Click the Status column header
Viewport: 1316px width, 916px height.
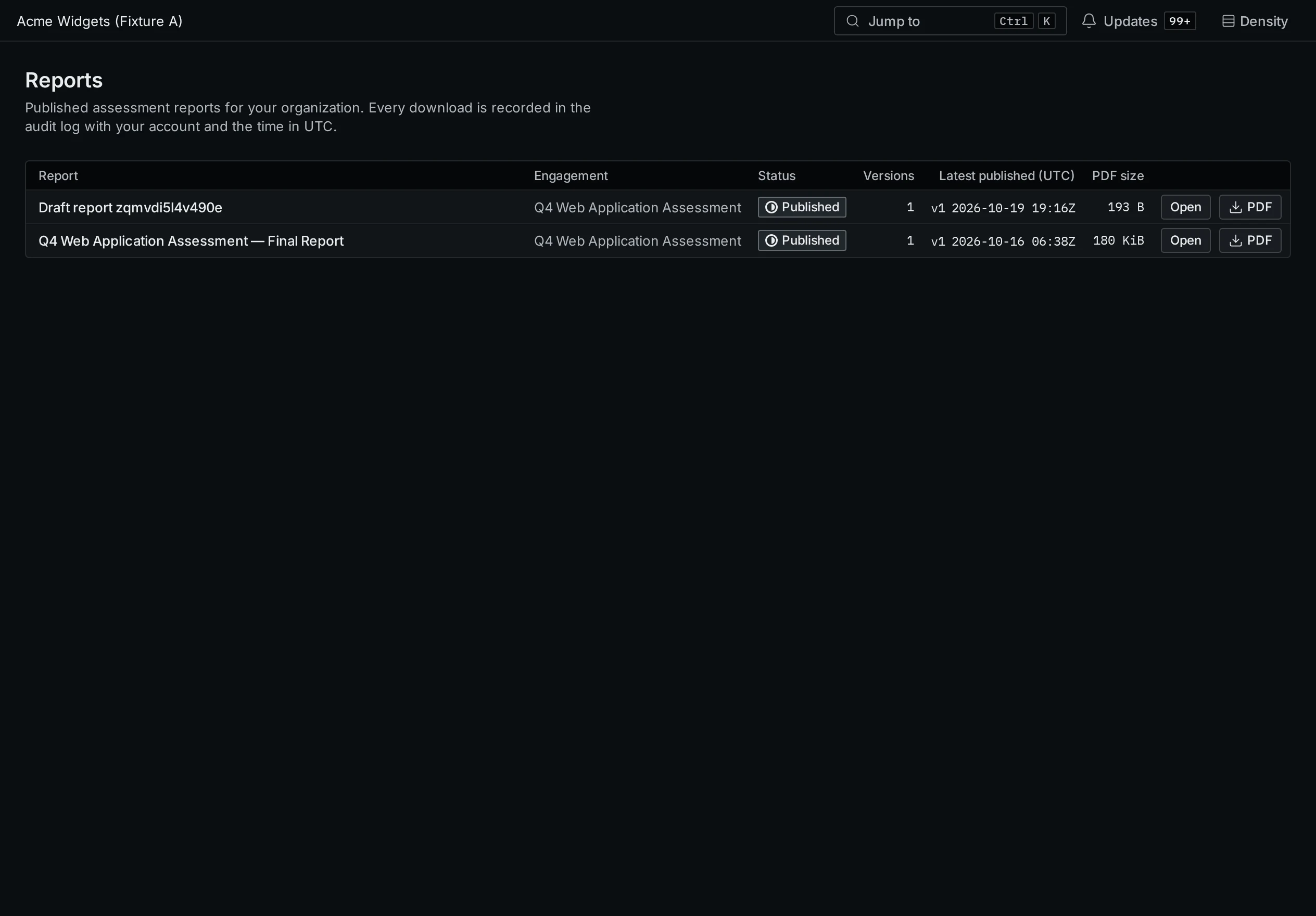click(x=777, y=176)
